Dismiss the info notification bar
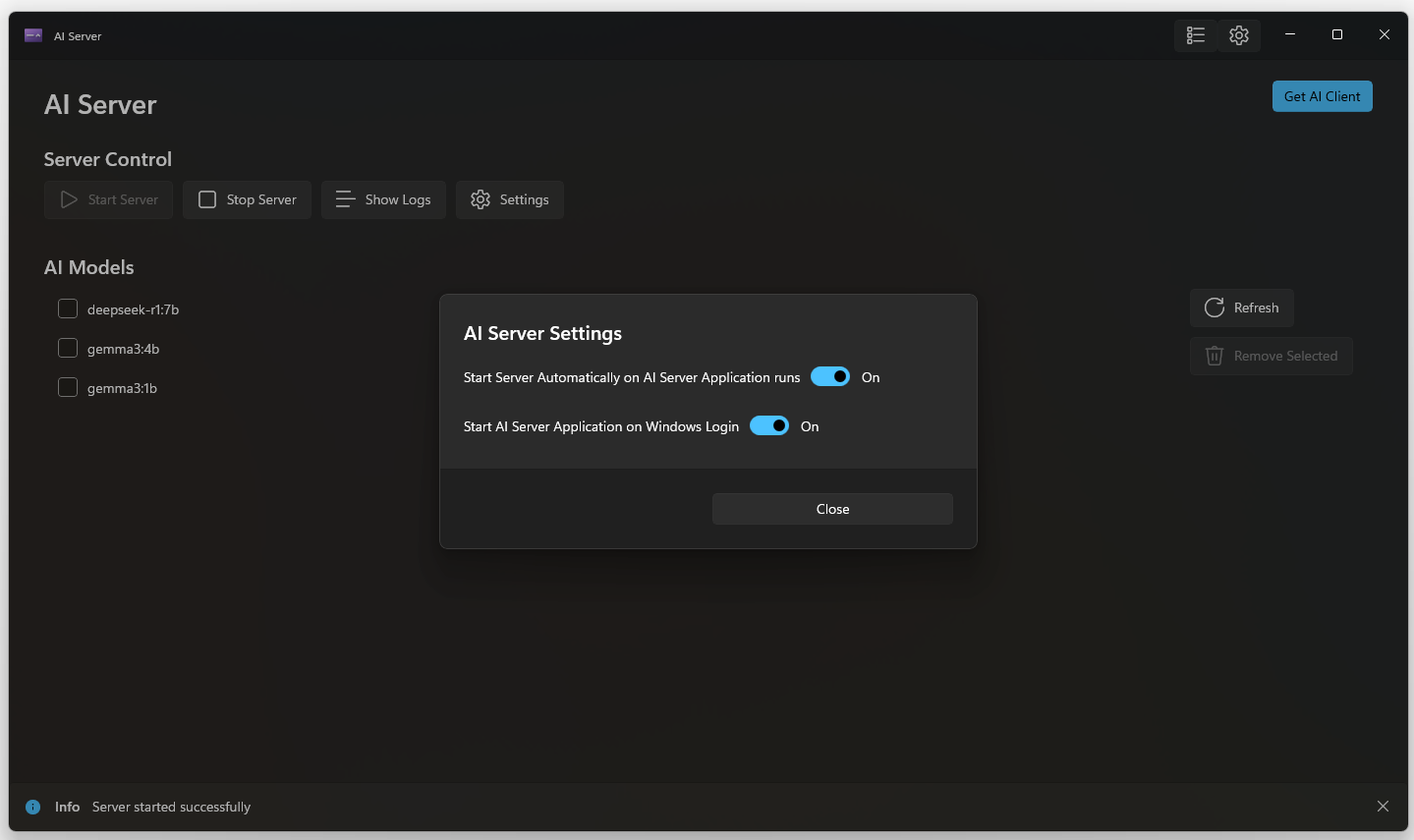The width and height of the screenshot is (1414, 840). click(1383, 807)
